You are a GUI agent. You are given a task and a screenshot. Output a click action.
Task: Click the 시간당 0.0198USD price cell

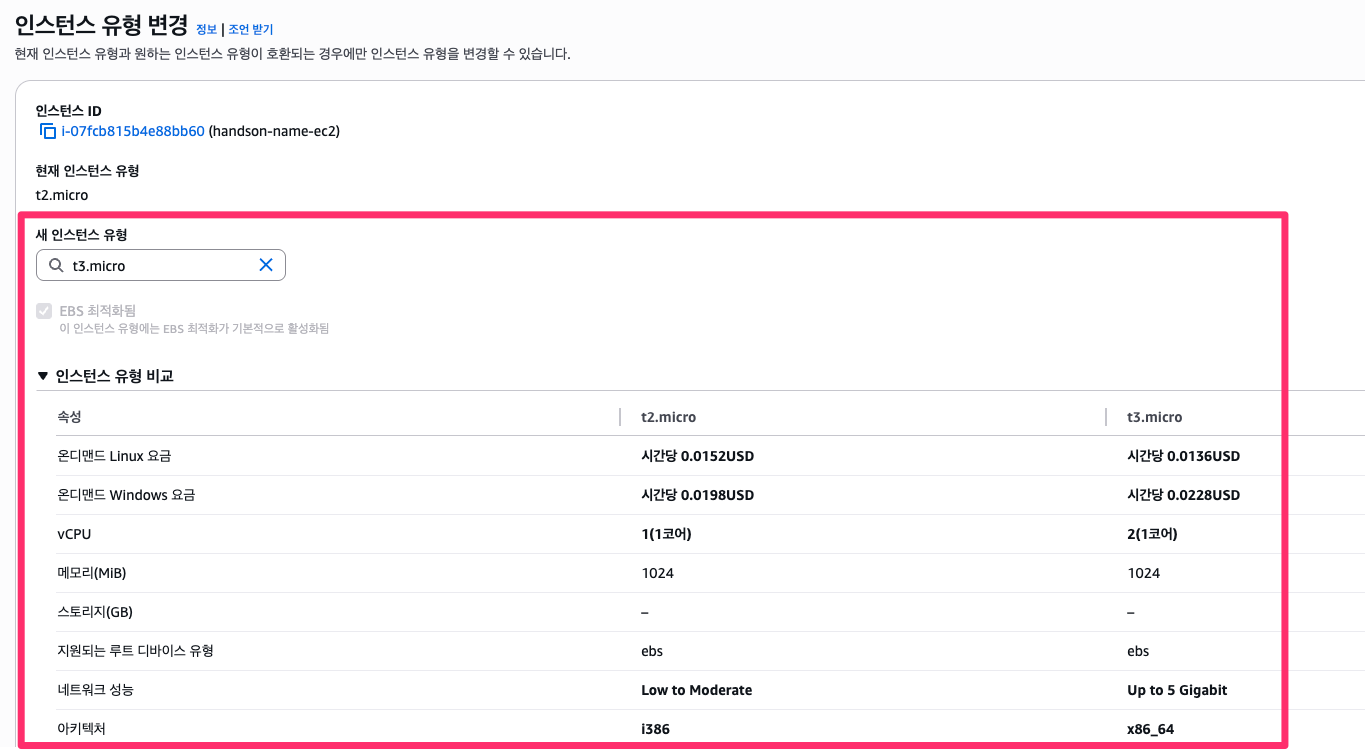[698, 495]
